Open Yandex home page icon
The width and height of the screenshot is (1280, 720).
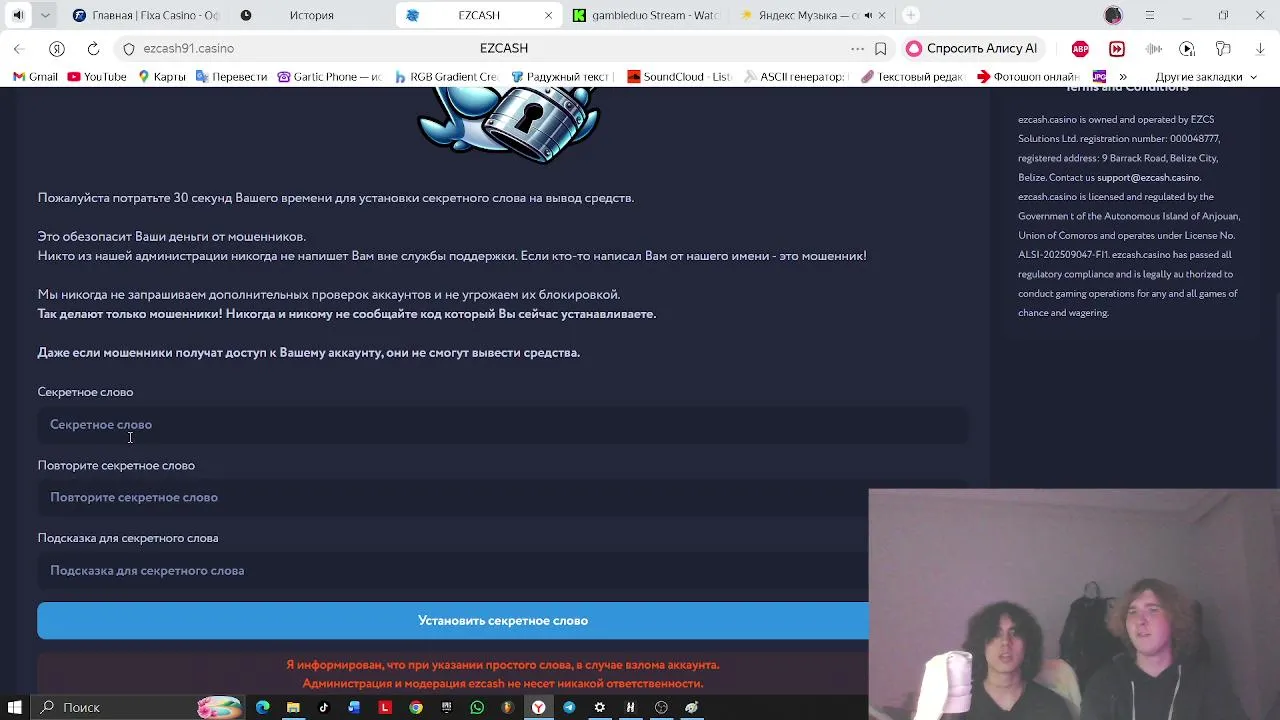(x=57, y=48)
